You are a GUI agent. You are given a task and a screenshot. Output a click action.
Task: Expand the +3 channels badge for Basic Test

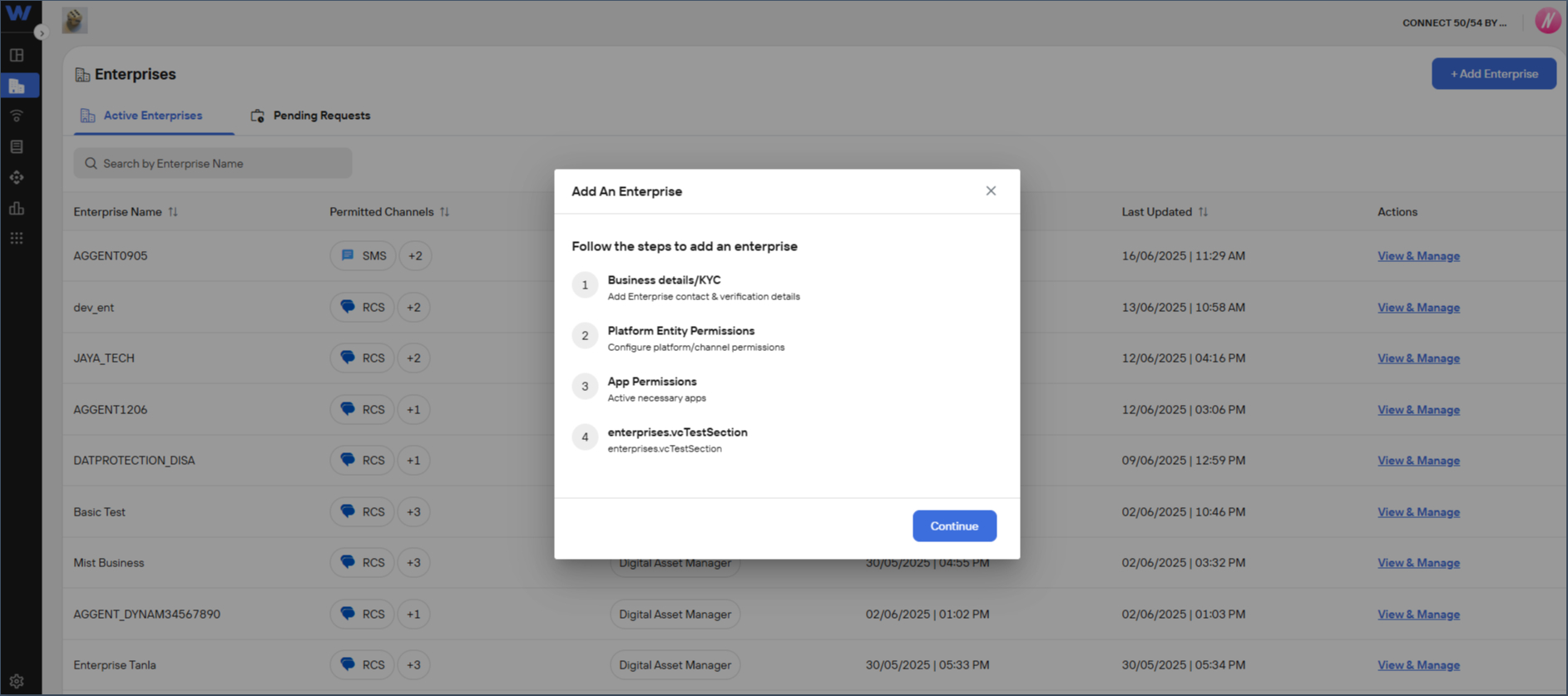coord(413,511)
